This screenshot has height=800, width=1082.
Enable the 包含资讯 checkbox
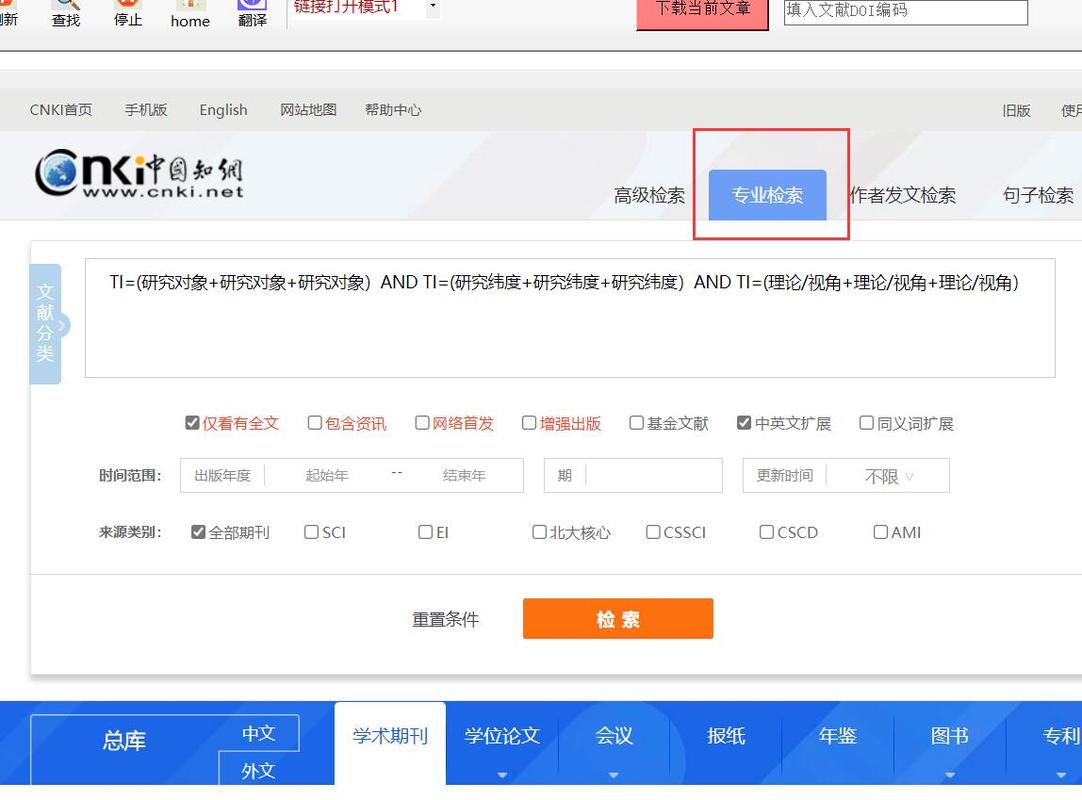[315, 422]
